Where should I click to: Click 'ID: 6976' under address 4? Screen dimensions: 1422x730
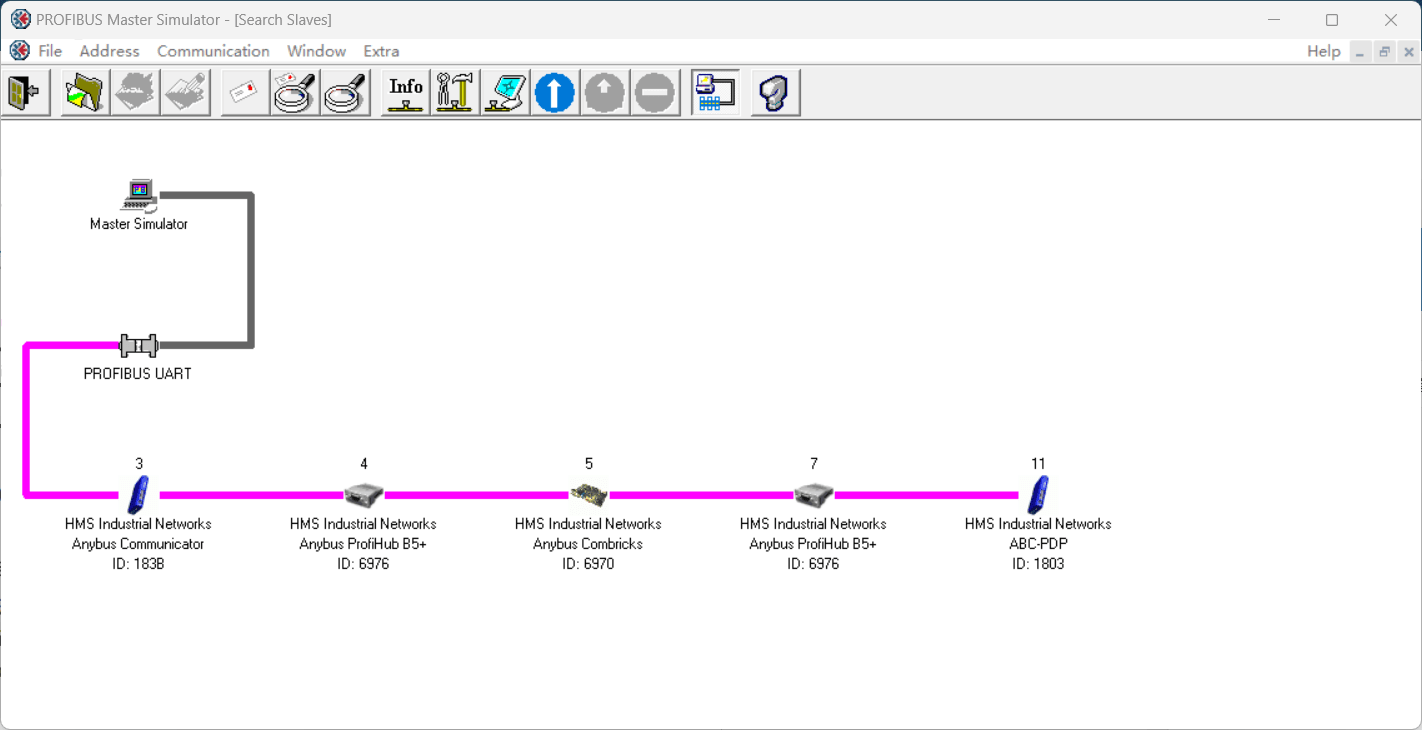point(363,564)
